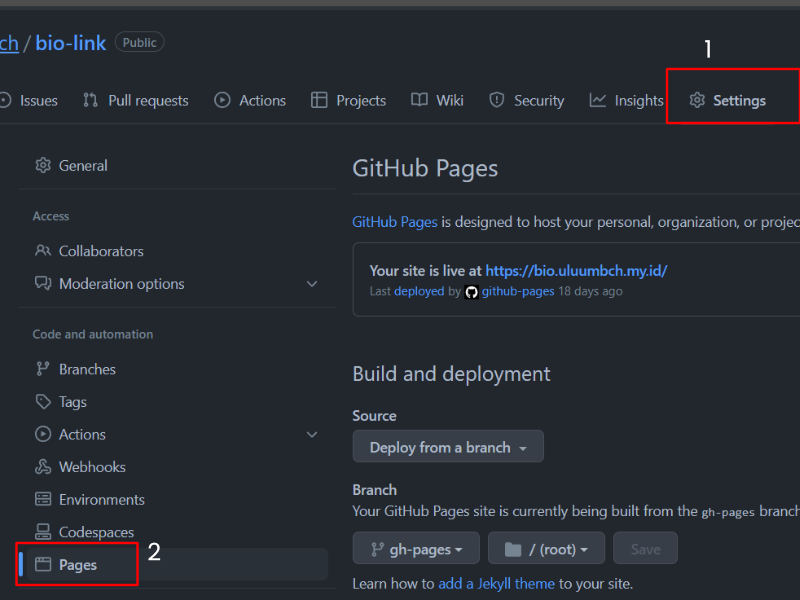Click the branch icon in gh-pages button
The height and width of the screenshot is (600, 800).
point(377,549)
